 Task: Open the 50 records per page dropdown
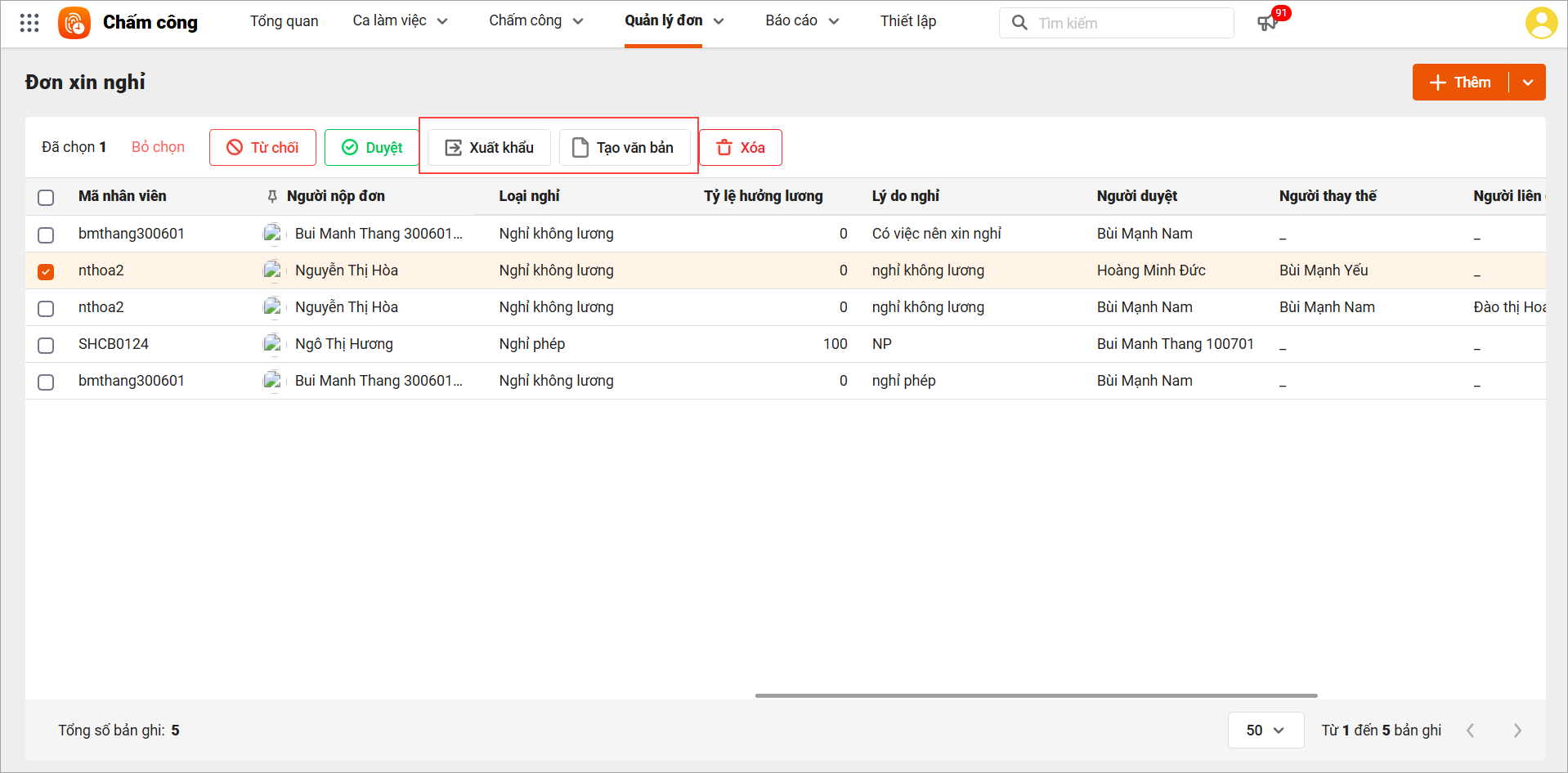(1265, 731)
